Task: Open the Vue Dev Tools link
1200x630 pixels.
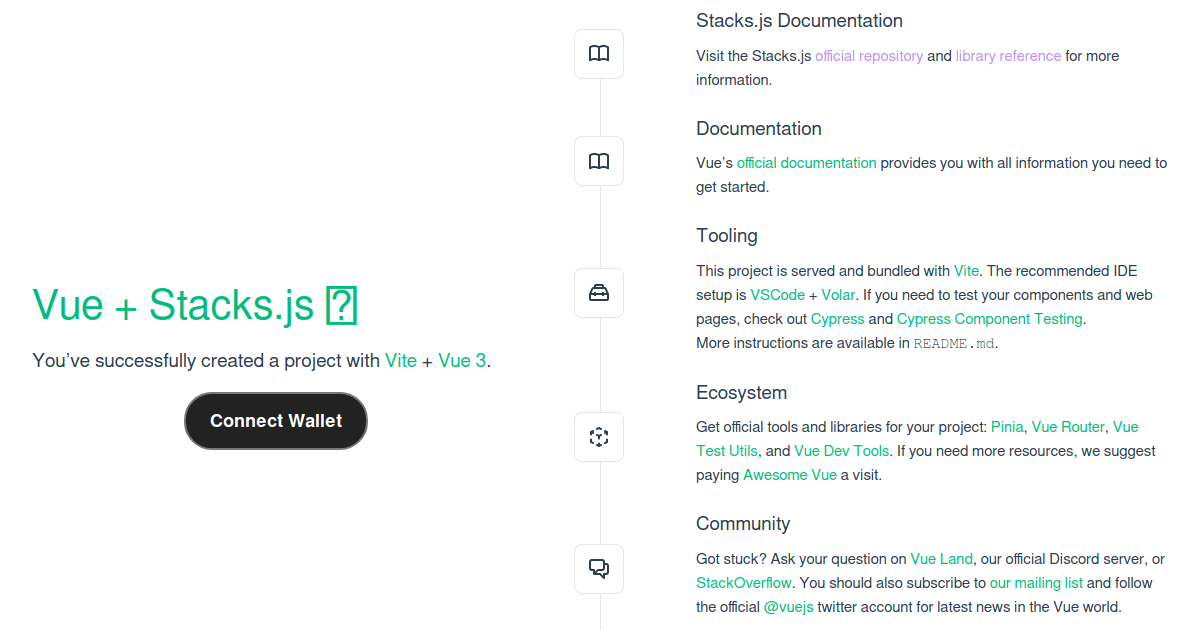Action: click(841, 450)
